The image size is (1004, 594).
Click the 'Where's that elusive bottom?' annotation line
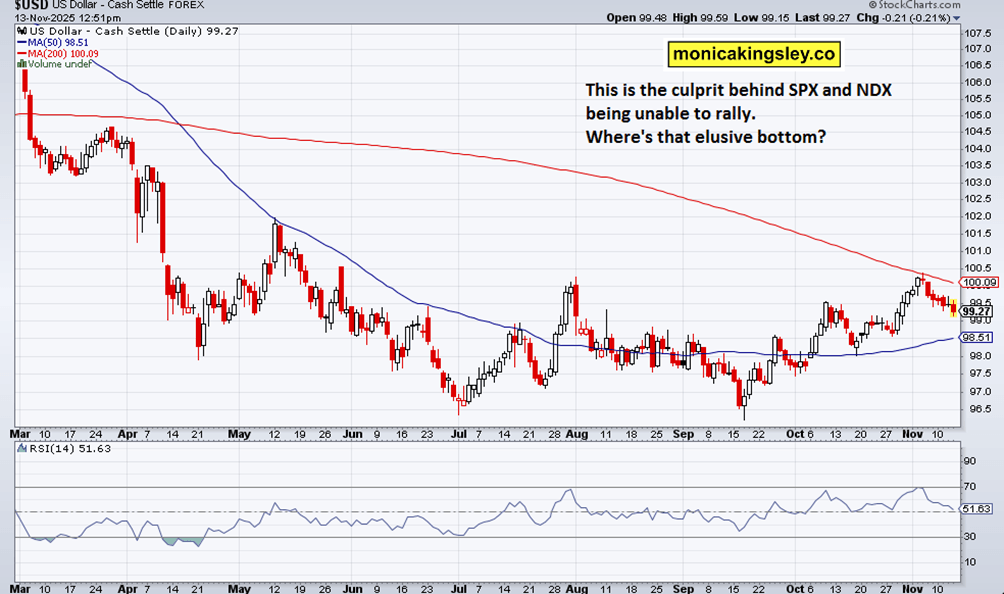706,137
